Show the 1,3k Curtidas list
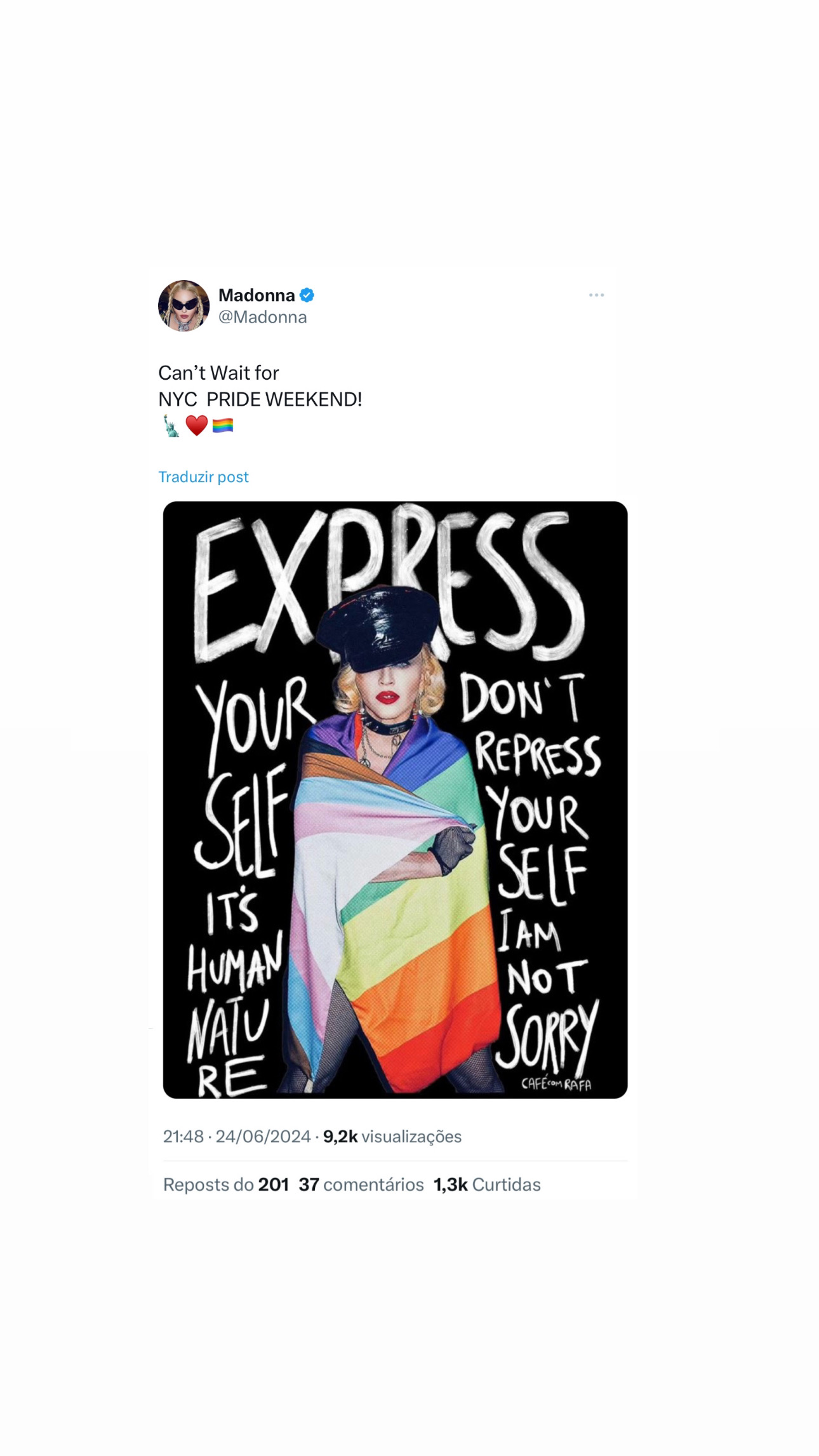The width and height of the screenshot is (819, 1456). (x=487, y=1185)
